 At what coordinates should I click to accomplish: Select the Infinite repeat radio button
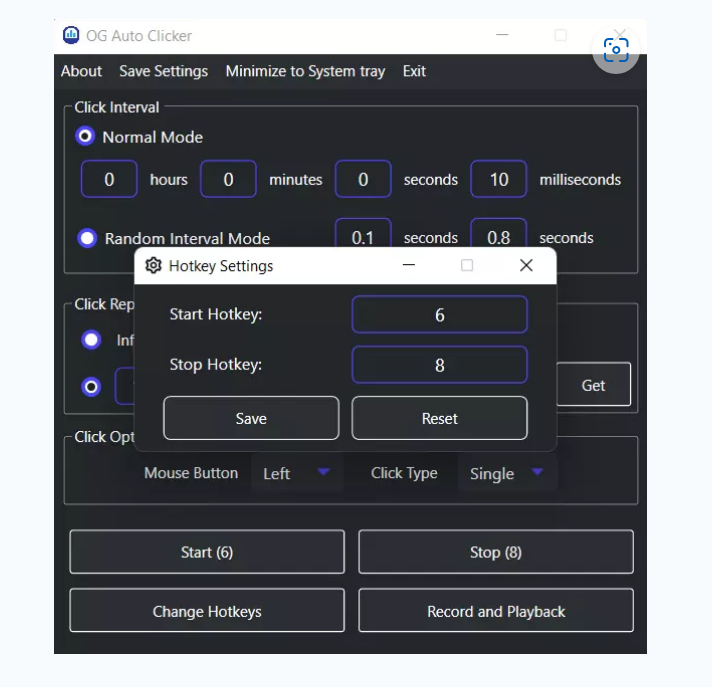tap(91, 339)
